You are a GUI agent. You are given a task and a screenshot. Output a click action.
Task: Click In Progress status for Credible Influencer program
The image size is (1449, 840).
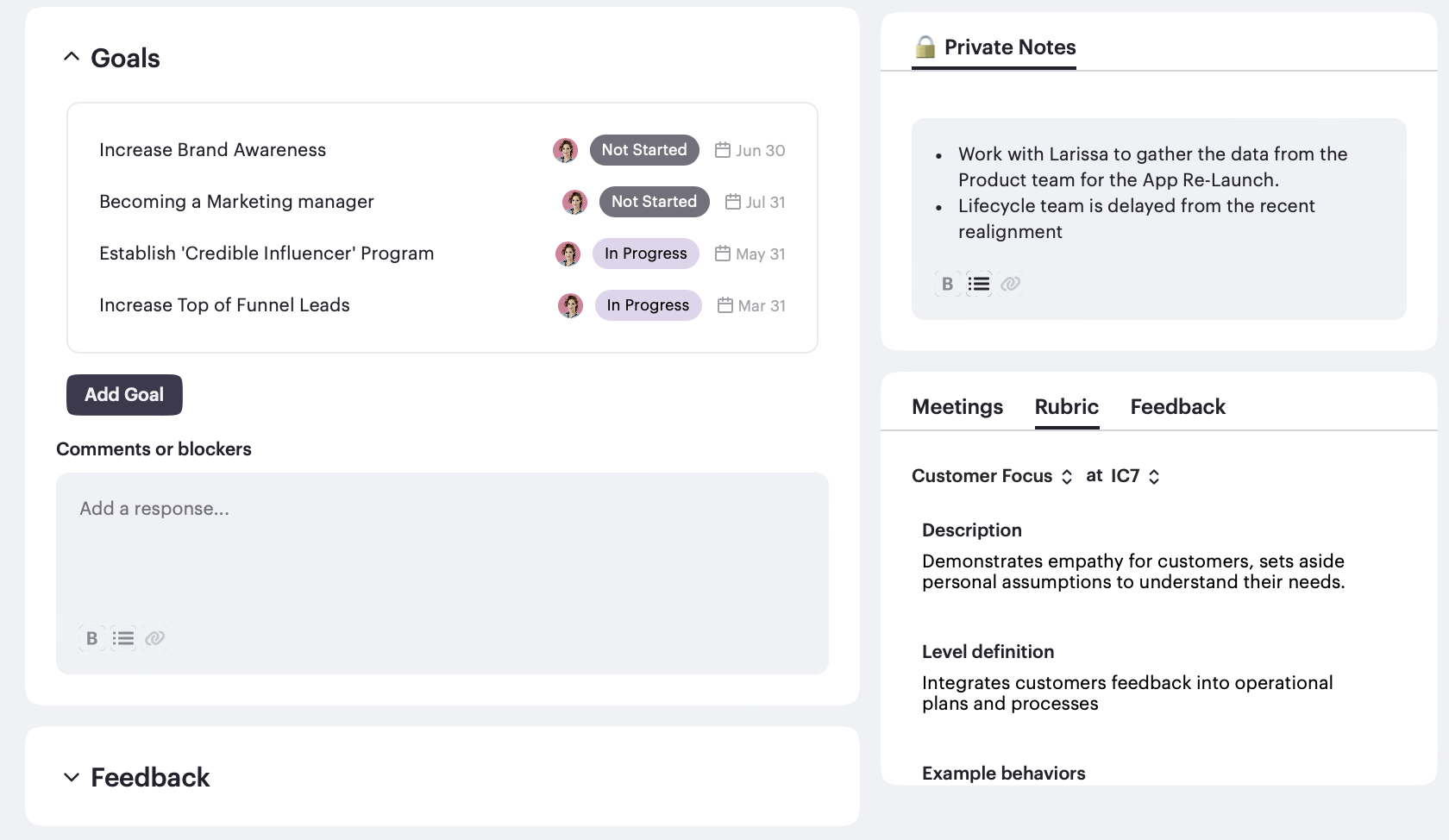pyautogui.click(x=645, y=254)
